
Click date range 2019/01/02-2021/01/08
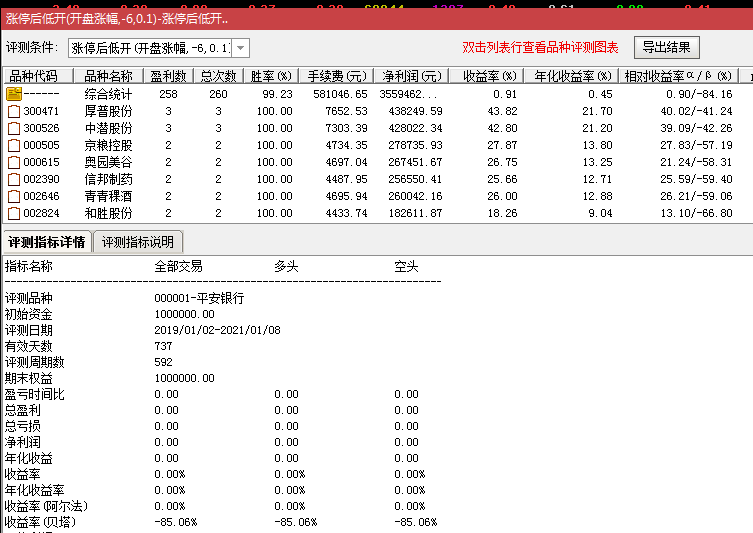tap(218, 330)
